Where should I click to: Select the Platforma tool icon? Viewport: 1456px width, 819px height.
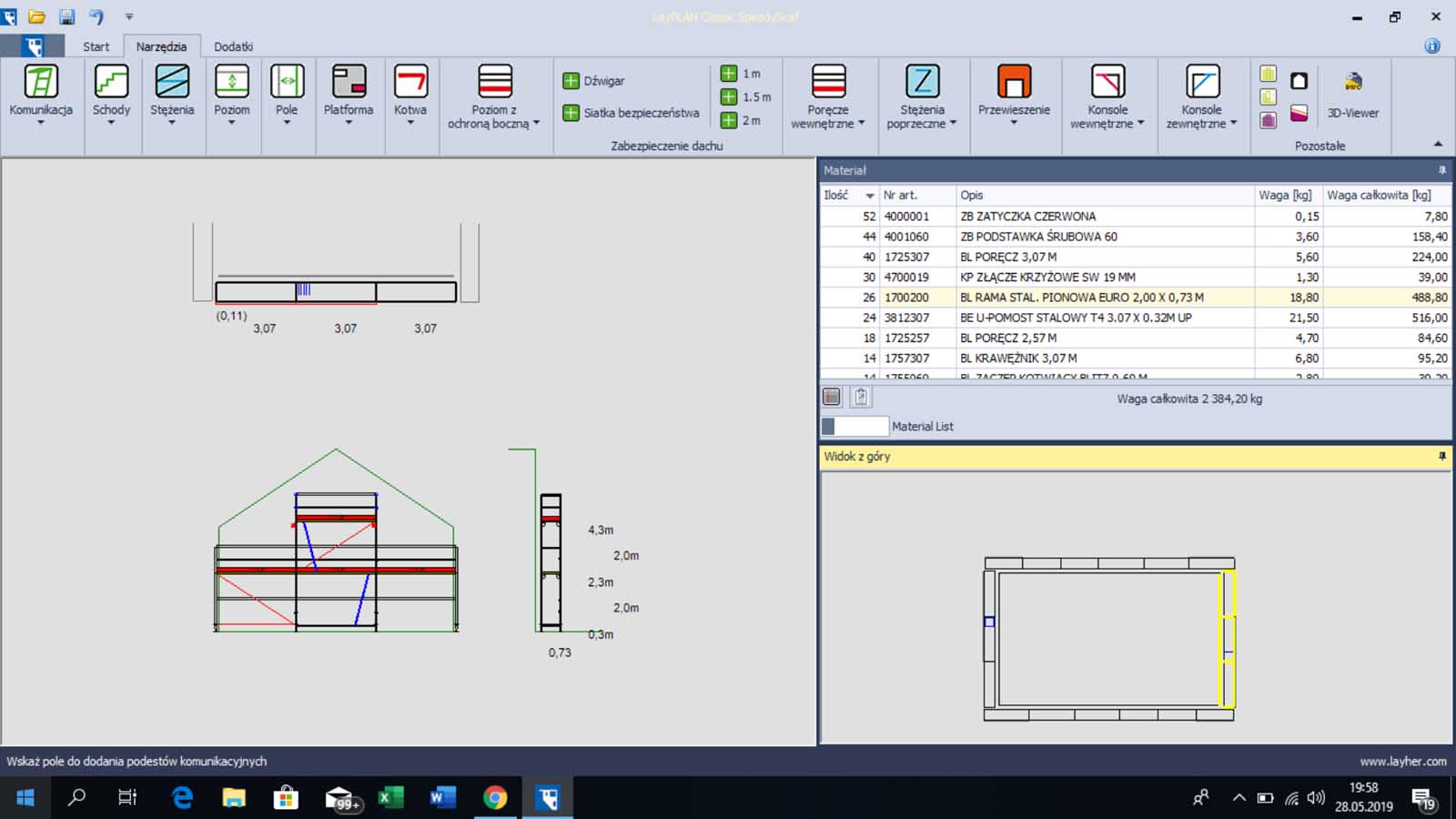[x=349, y=82]
